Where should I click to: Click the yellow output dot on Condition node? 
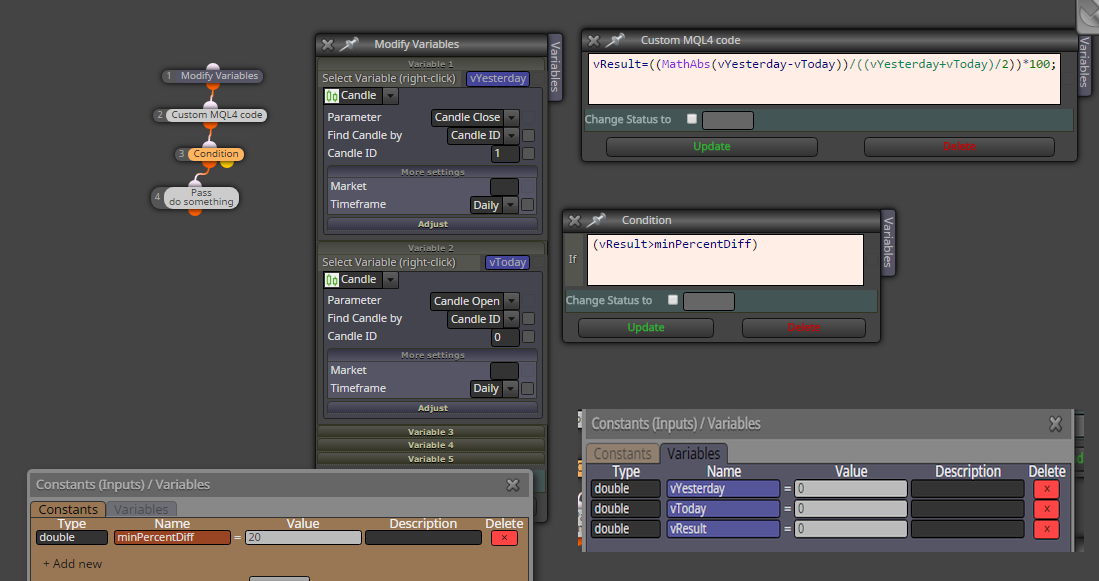[x=226, y=163]
